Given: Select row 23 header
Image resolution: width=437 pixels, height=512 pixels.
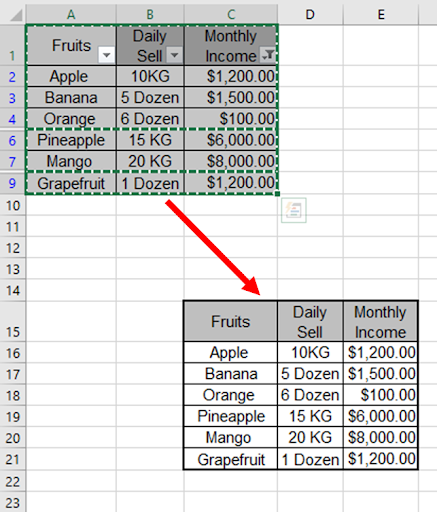Looking at the screenshot, I should [x=12, y=502].
